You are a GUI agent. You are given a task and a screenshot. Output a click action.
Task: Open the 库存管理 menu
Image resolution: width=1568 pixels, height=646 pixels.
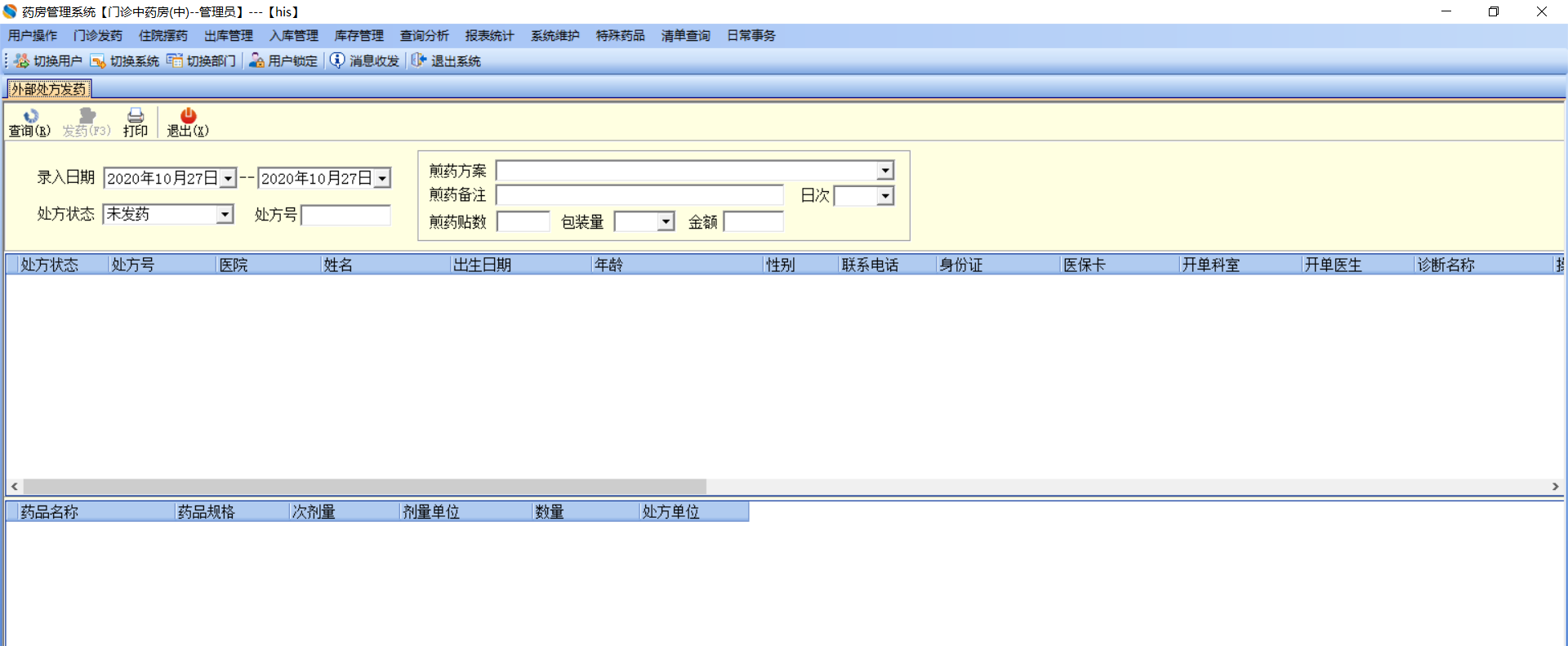click(359, 36)
